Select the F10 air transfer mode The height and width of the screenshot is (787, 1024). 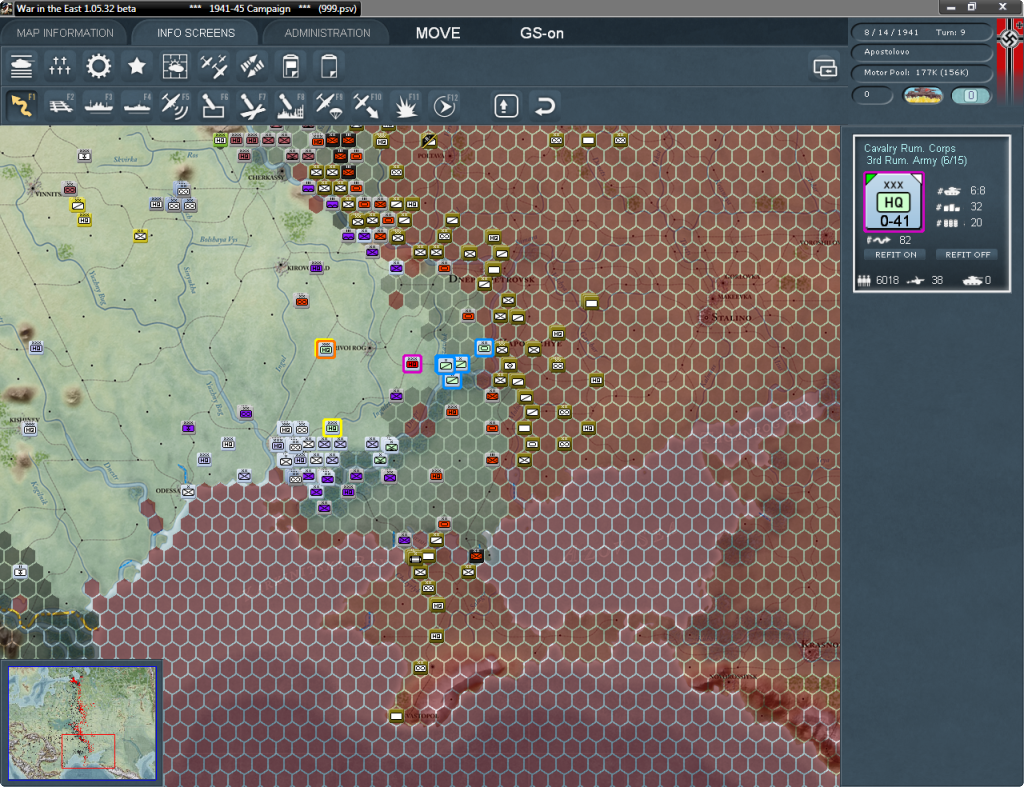[x=367, y=105]
